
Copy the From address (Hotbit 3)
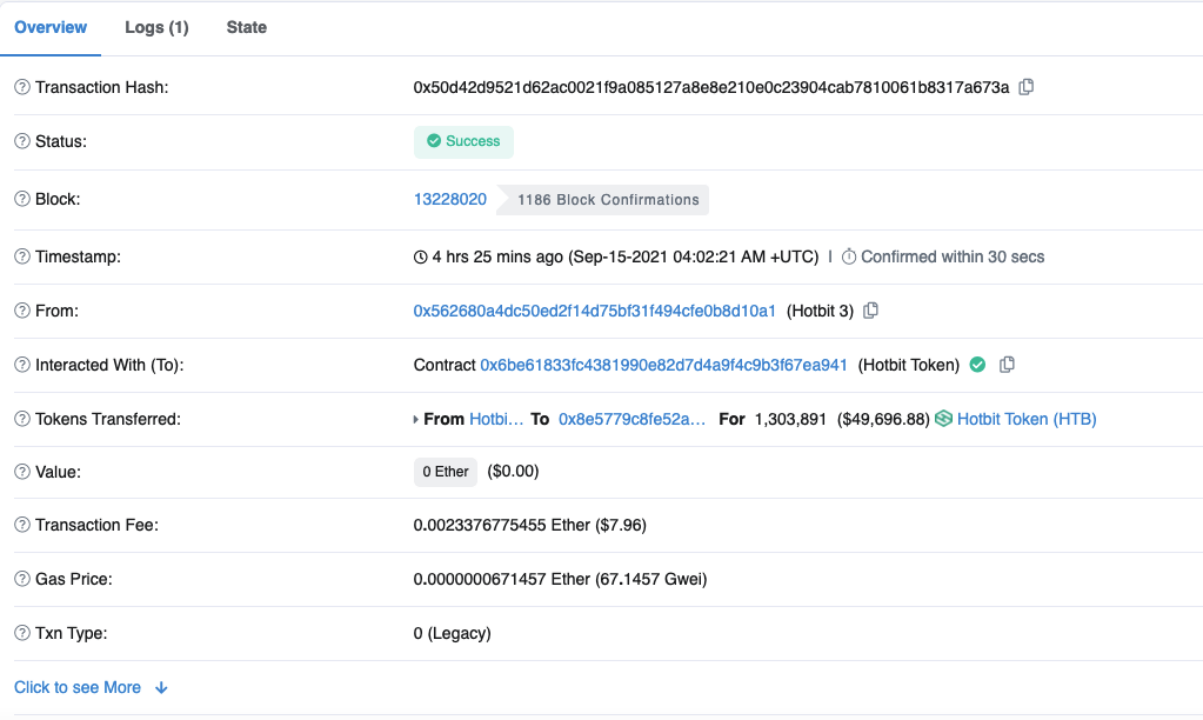871,311
